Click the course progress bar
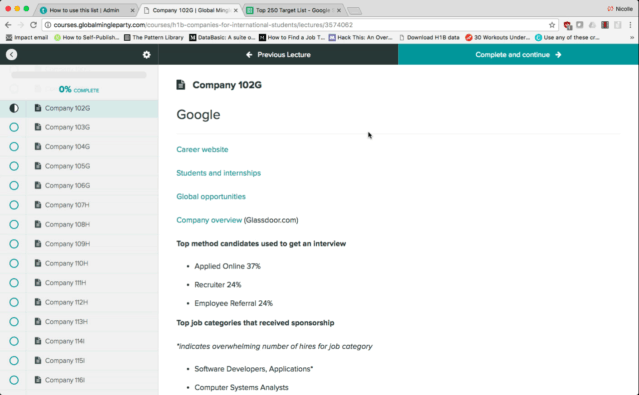The width and height of the screenshot is (639, 395). coord(79,75)
